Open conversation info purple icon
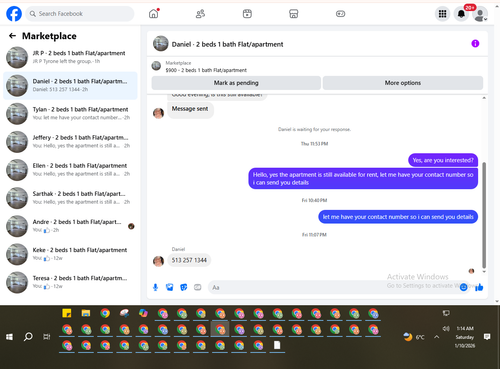 (475, 44)
